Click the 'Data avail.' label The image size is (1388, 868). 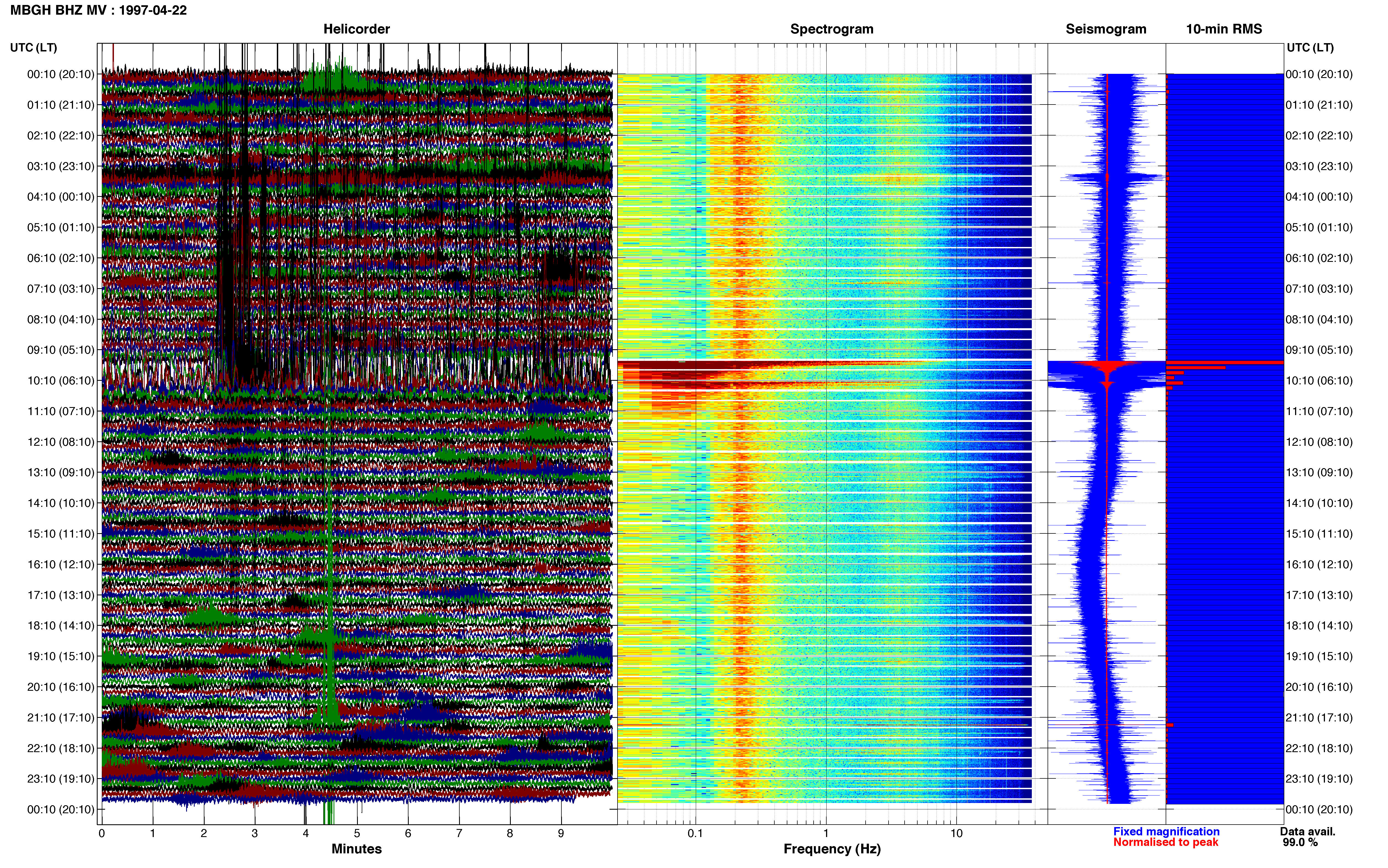(1308, 832)
